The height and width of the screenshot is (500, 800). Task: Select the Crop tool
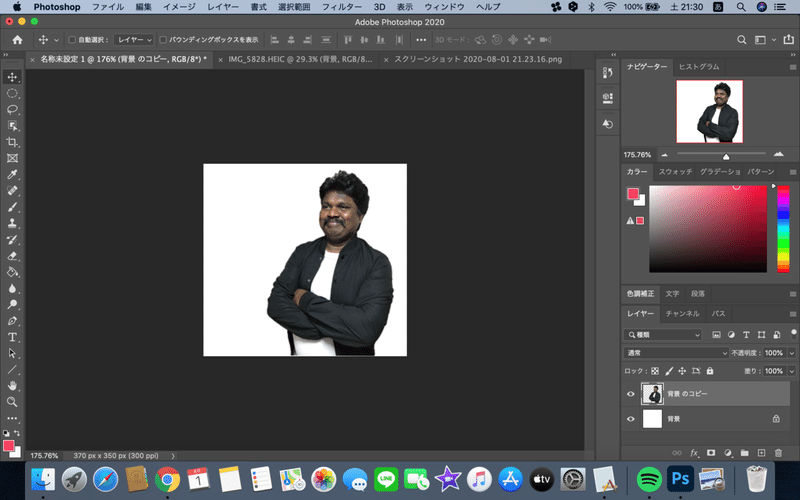pyautogui.click(x=13, y=142)
